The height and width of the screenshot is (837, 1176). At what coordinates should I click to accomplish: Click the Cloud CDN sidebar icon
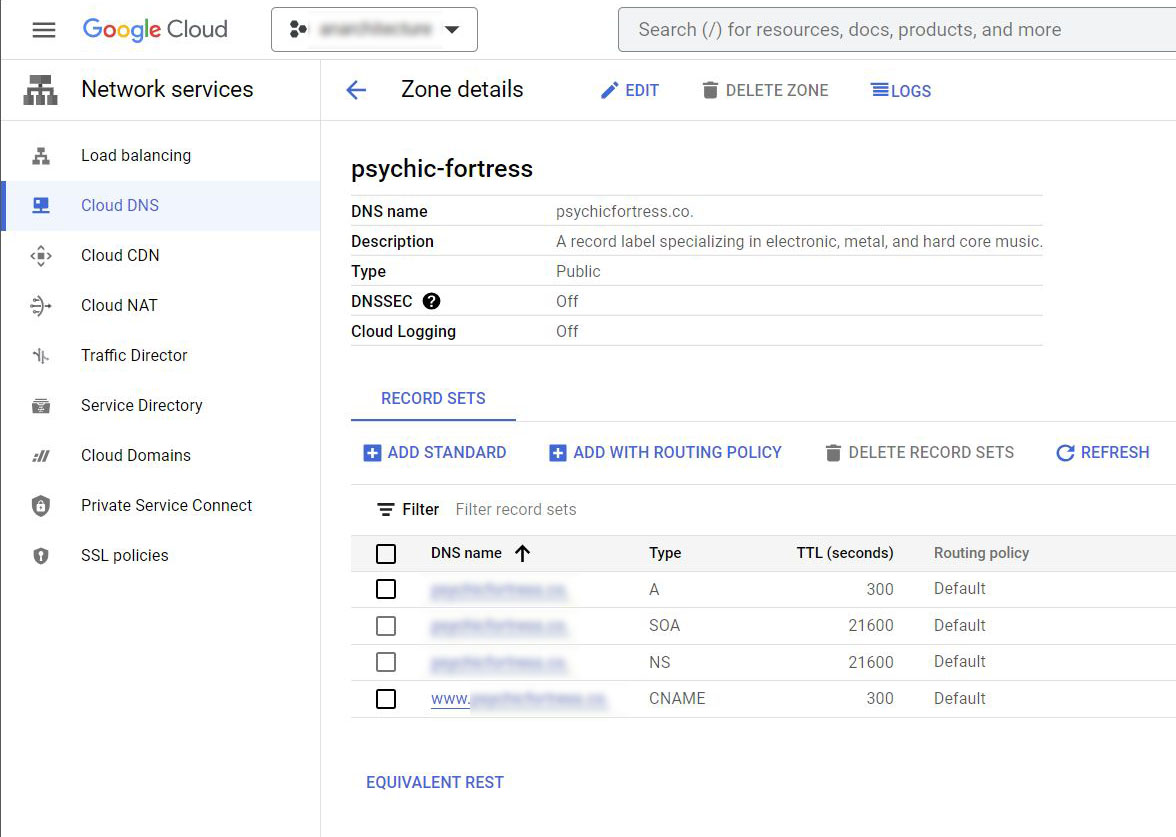[41, 256]
